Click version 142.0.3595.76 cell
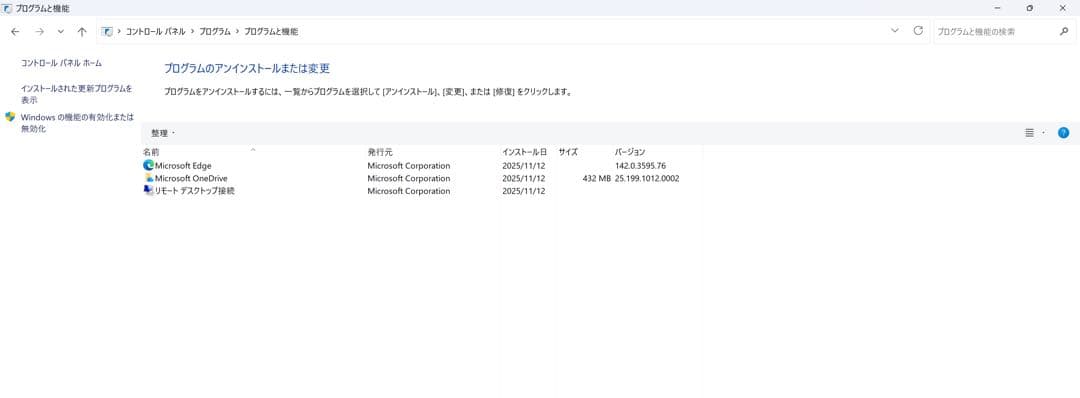 tap(641, 166)
